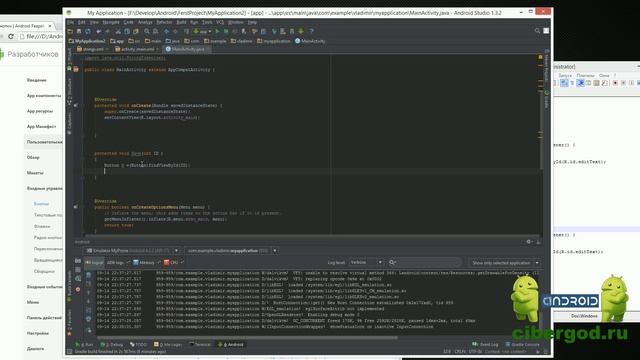Open the Gradle Console tool window
Viewport: 640px width, 360px height.
coord(522,344)
